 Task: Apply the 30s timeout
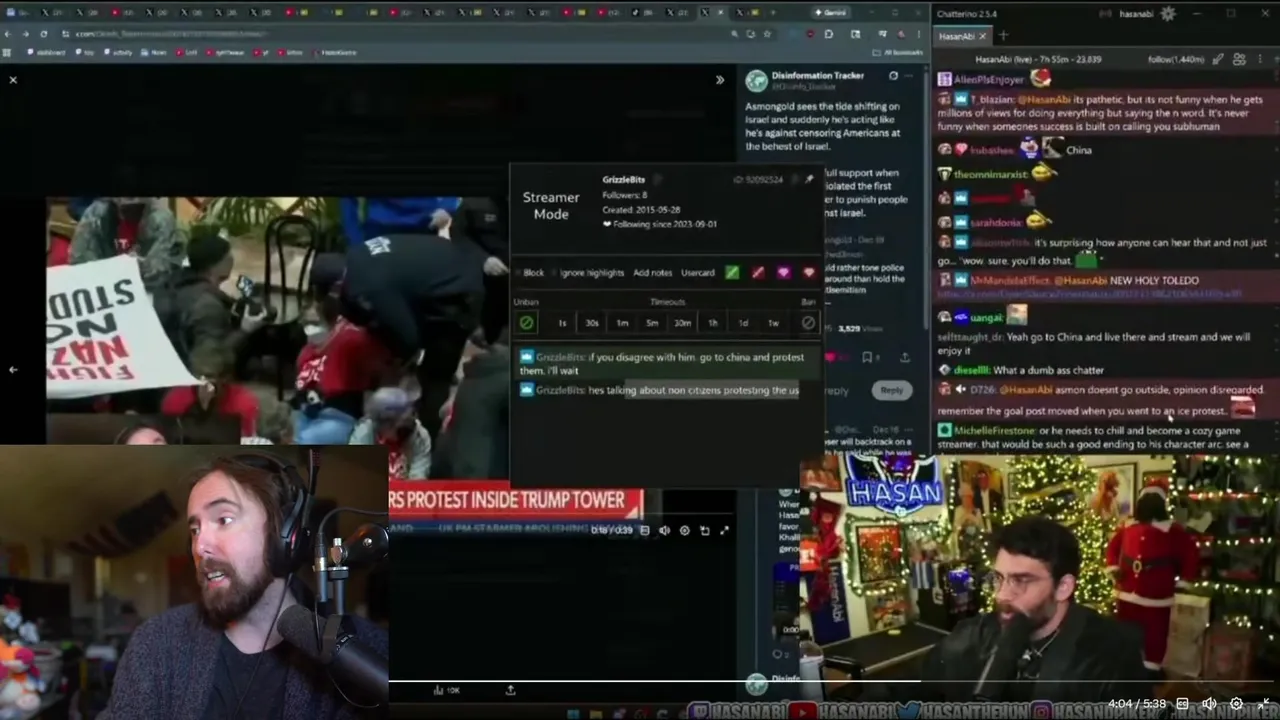coord(592,322)
